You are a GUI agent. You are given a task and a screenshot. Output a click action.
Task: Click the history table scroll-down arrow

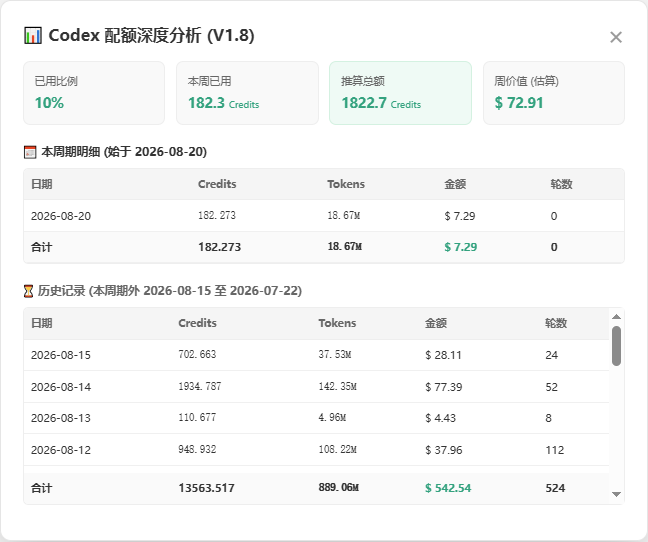coord(616,494)
